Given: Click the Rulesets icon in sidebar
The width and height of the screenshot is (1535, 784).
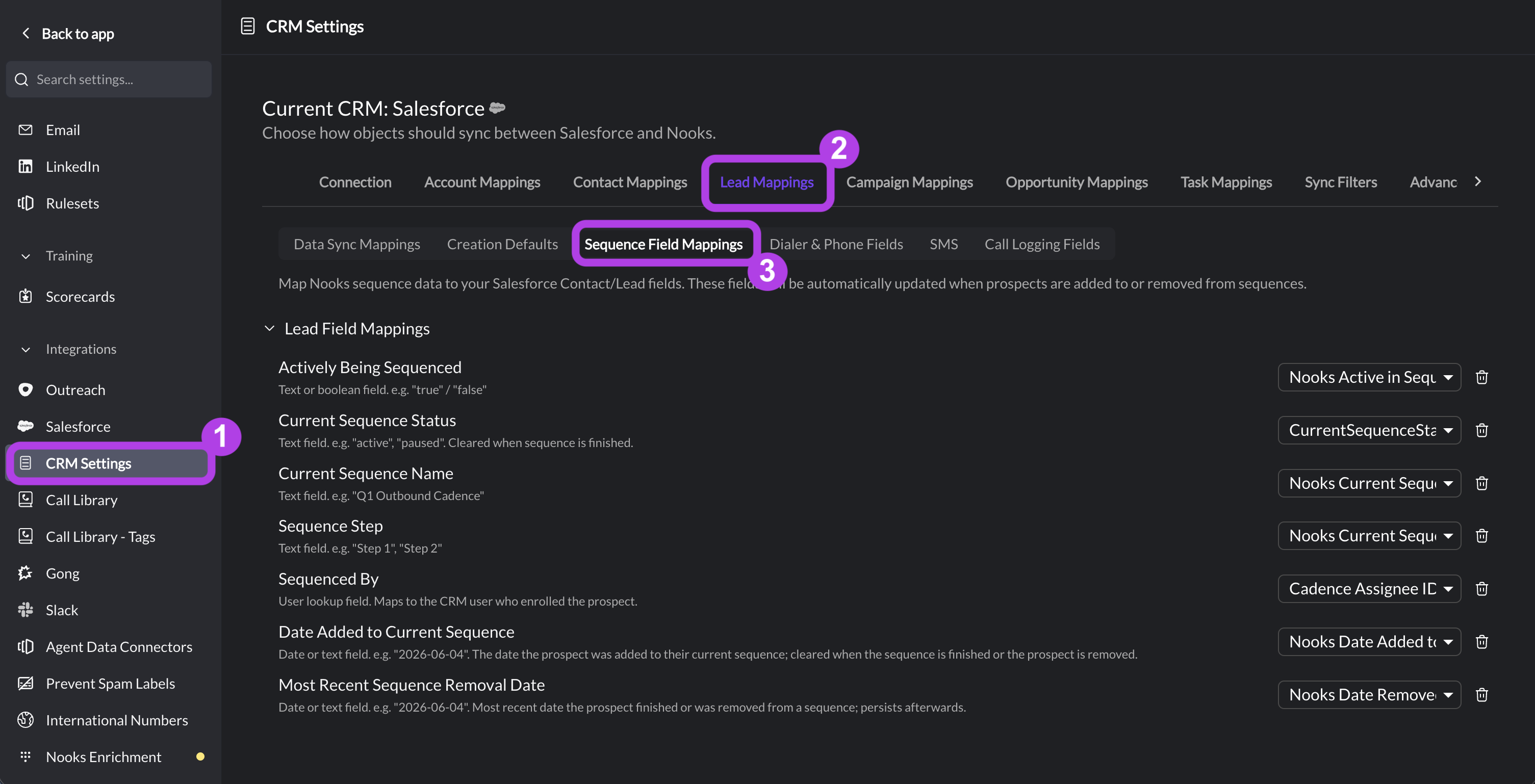Looking at the screenshot, I should click(x=25, y=203).
